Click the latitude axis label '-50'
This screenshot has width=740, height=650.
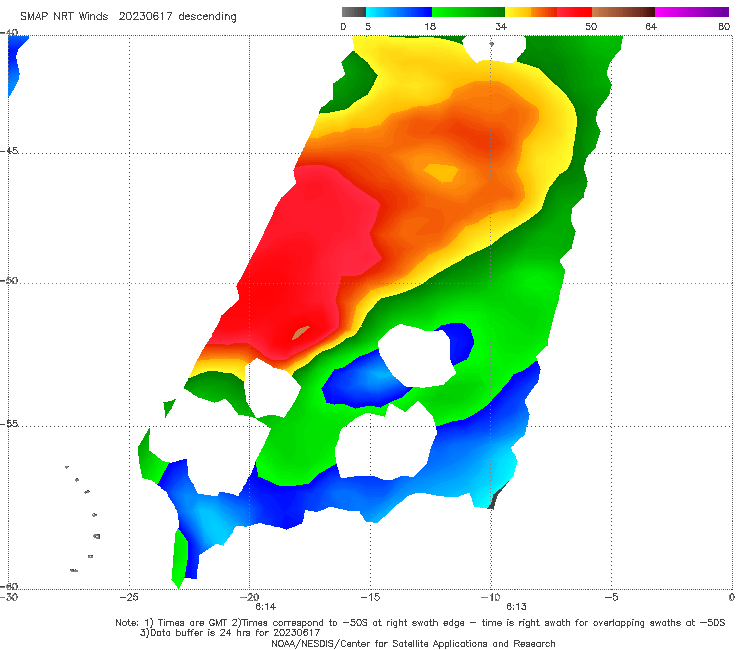[9, 280]
